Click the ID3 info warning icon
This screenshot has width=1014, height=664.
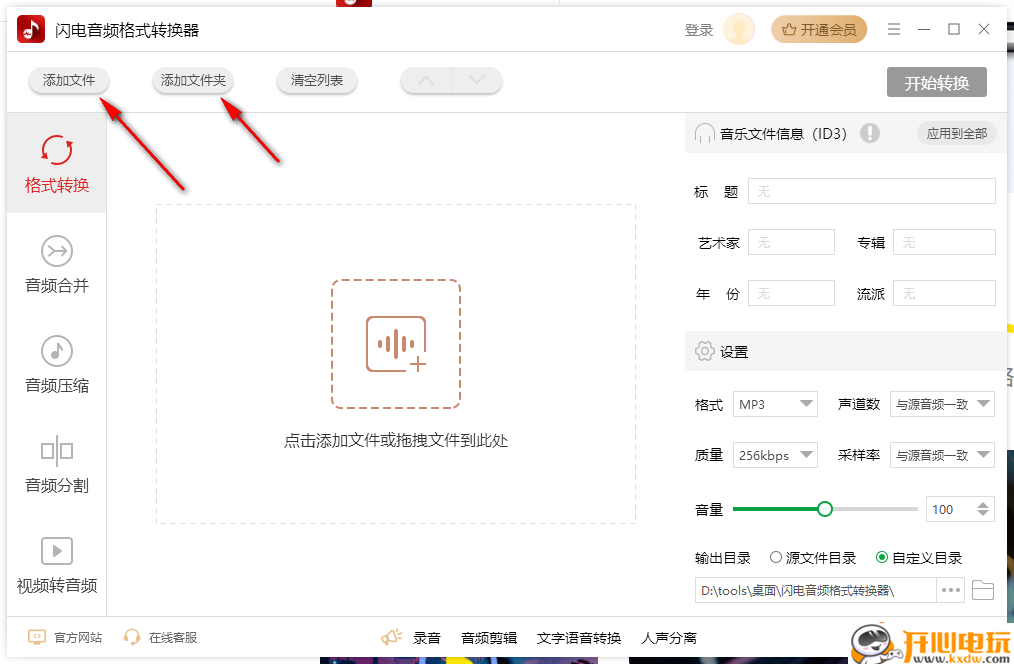(x=869, y=132)
